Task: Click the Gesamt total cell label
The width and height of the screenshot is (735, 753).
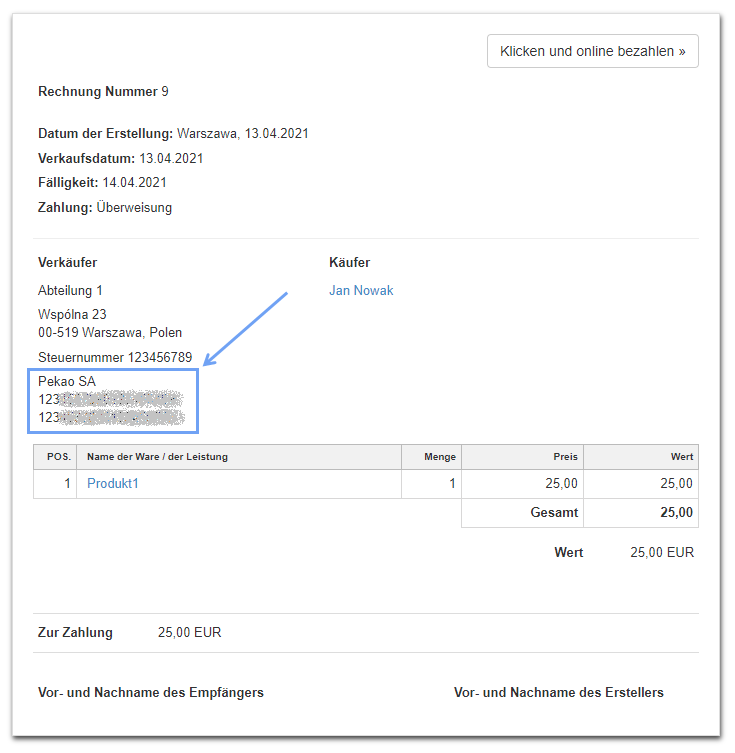Action: point(553,513)
